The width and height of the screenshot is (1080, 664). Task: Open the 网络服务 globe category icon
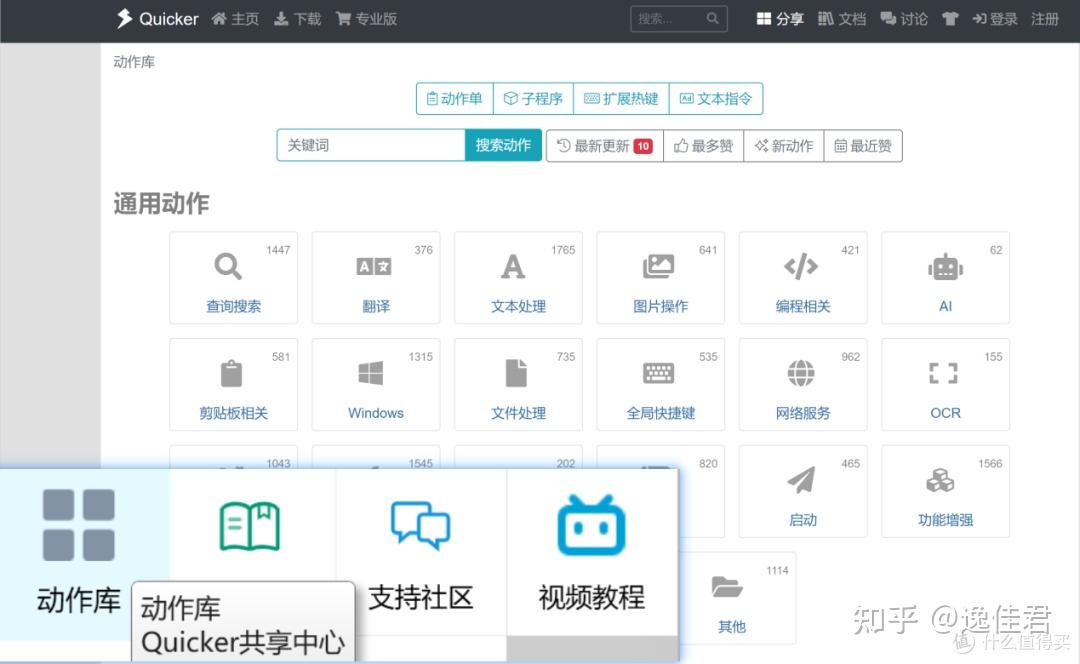click(x=801, y=373)
